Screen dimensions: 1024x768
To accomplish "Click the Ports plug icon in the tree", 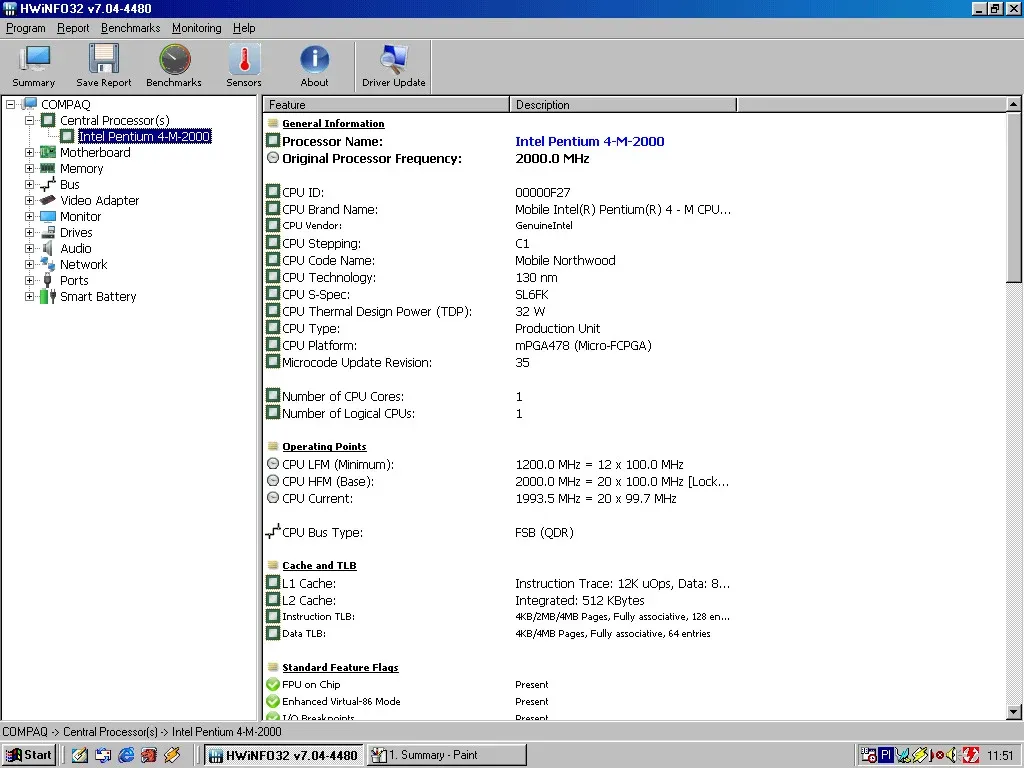I will pos(48,280).
